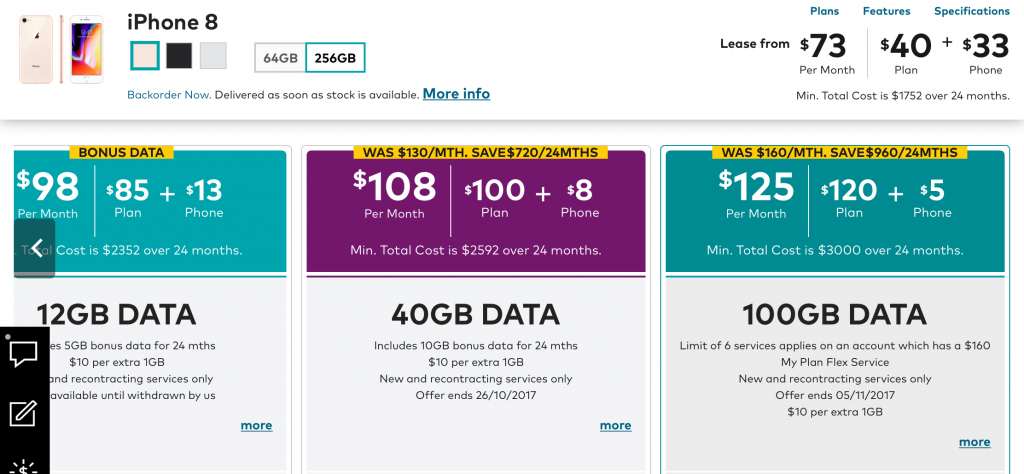Select the $108 per month plan card
Image resolution: width=1024 pixels, height=474 pixels.
click(476, 211)
